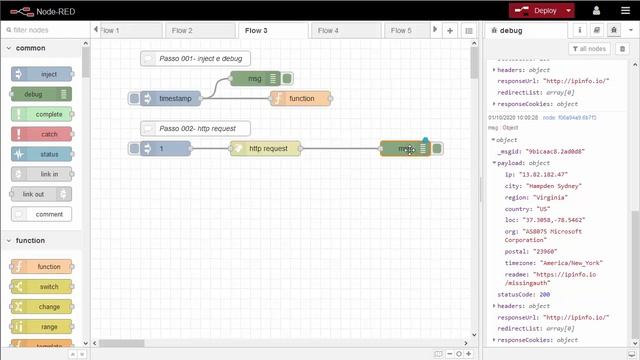Image resolution: width=640 pixels, height=360 pixels.
Task: Select the status palette node
Action: click(x=42, y=154)
